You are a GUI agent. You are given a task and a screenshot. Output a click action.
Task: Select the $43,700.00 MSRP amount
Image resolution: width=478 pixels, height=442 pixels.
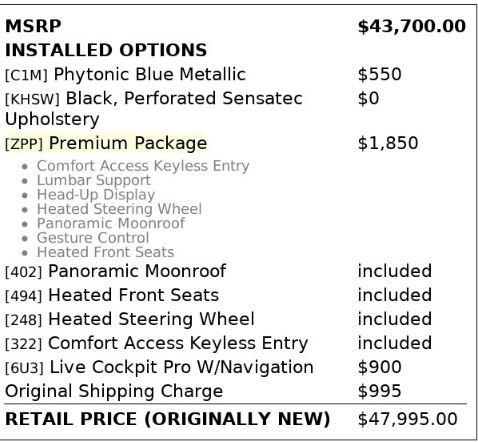pos(412,27)
